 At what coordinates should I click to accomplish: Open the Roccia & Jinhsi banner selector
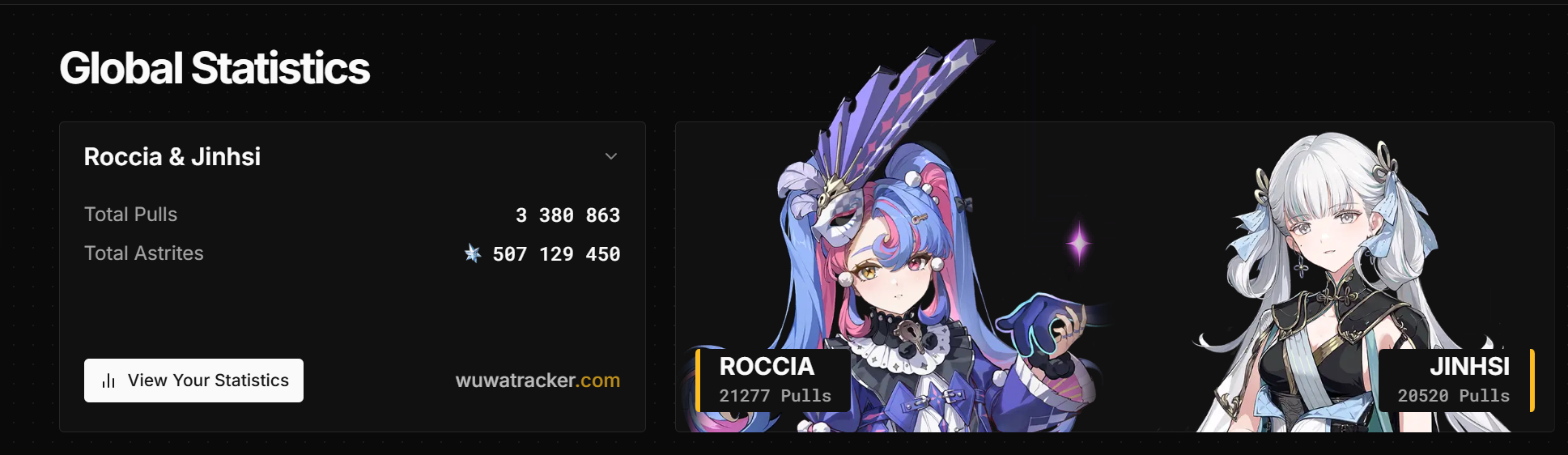(352, 156)
